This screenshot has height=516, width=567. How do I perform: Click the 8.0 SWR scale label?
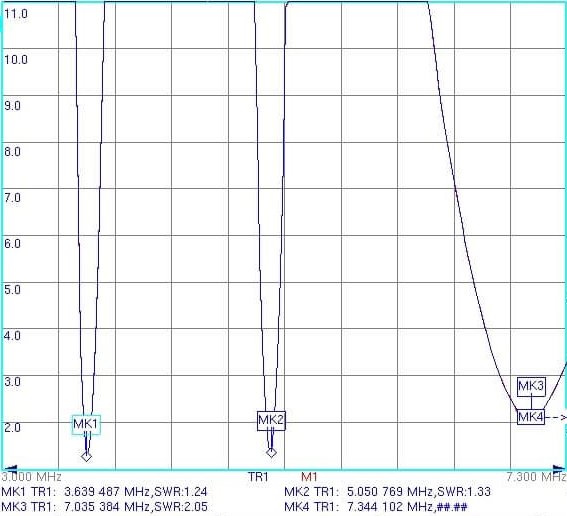[12, 152]
